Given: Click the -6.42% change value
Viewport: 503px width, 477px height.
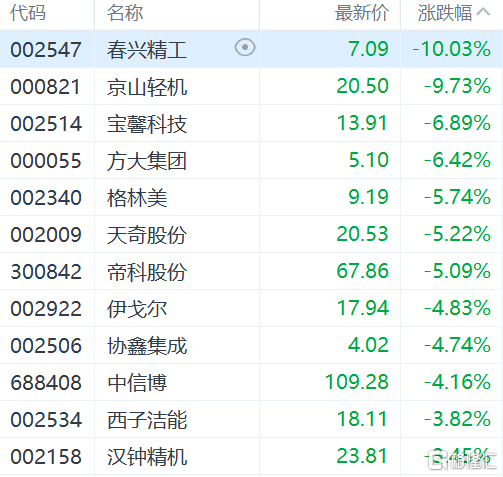Looking at the screenshot, I should click(457, 160).
